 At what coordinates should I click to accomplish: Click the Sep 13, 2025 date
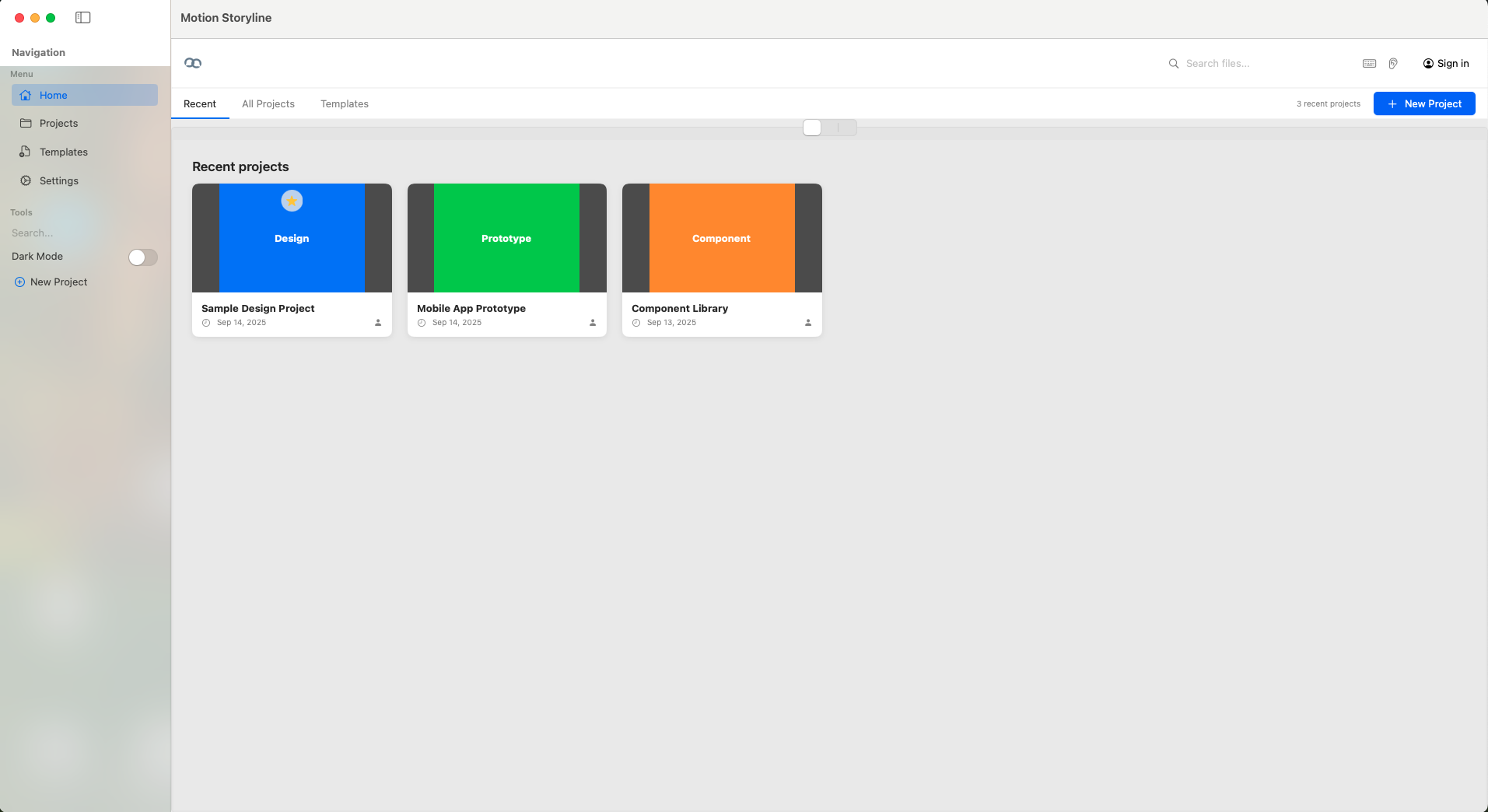(x=671, y=323)
